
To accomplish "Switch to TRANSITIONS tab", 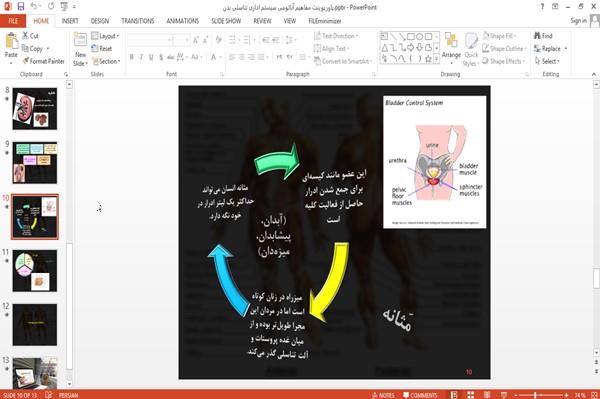I will 138,21.
